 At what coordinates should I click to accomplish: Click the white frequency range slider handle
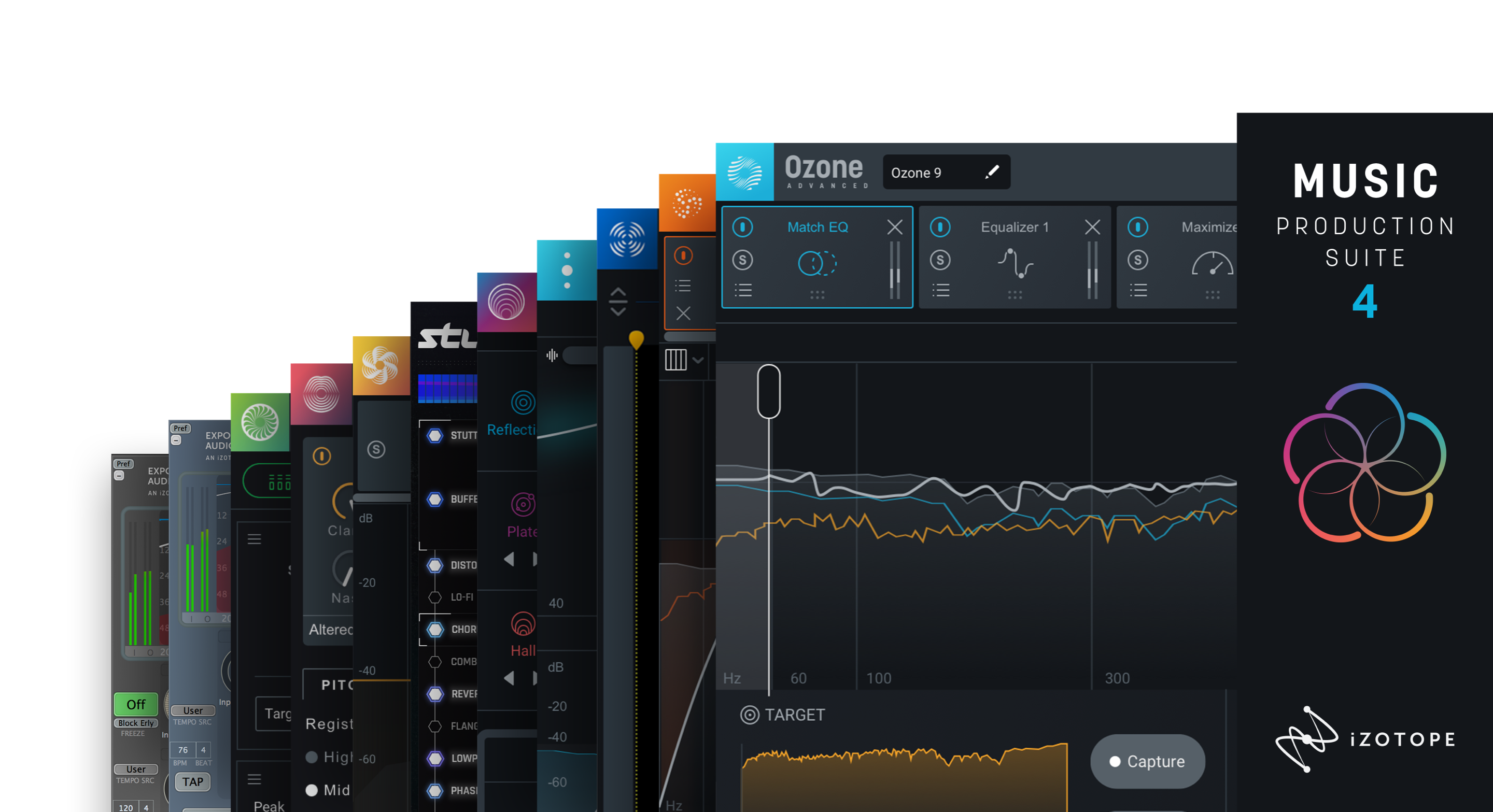(768, 392)
